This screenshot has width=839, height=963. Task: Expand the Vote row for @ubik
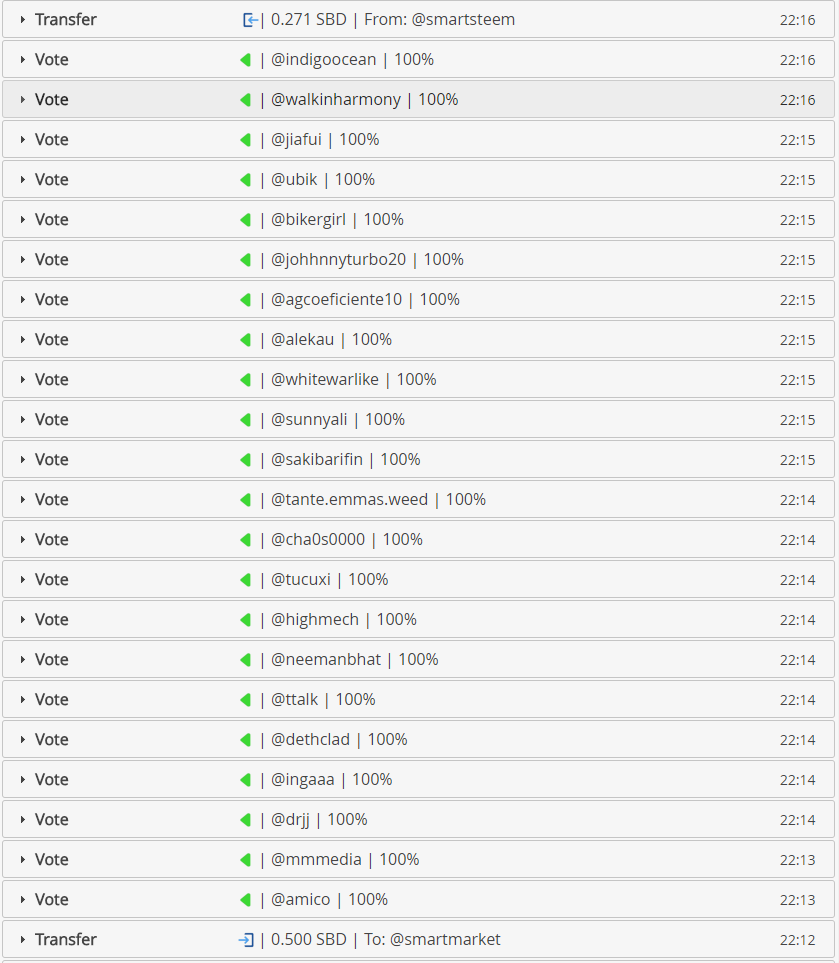point(23,179)
